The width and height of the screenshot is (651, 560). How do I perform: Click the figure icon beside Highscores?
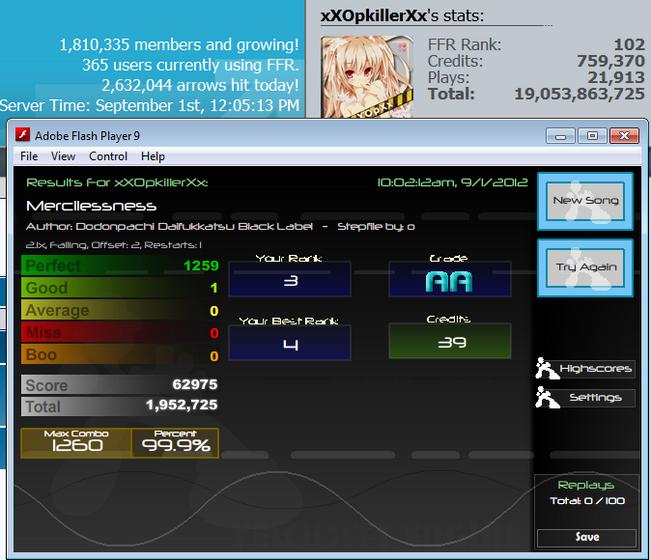(x=546, y=368)
